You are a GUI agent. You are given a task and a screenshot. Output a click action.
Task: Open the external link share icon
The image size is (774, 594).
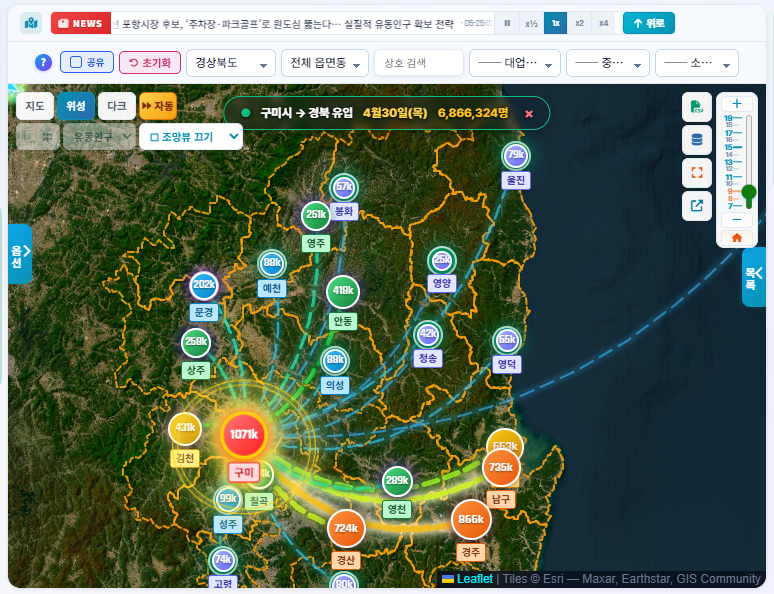[697, 205]
